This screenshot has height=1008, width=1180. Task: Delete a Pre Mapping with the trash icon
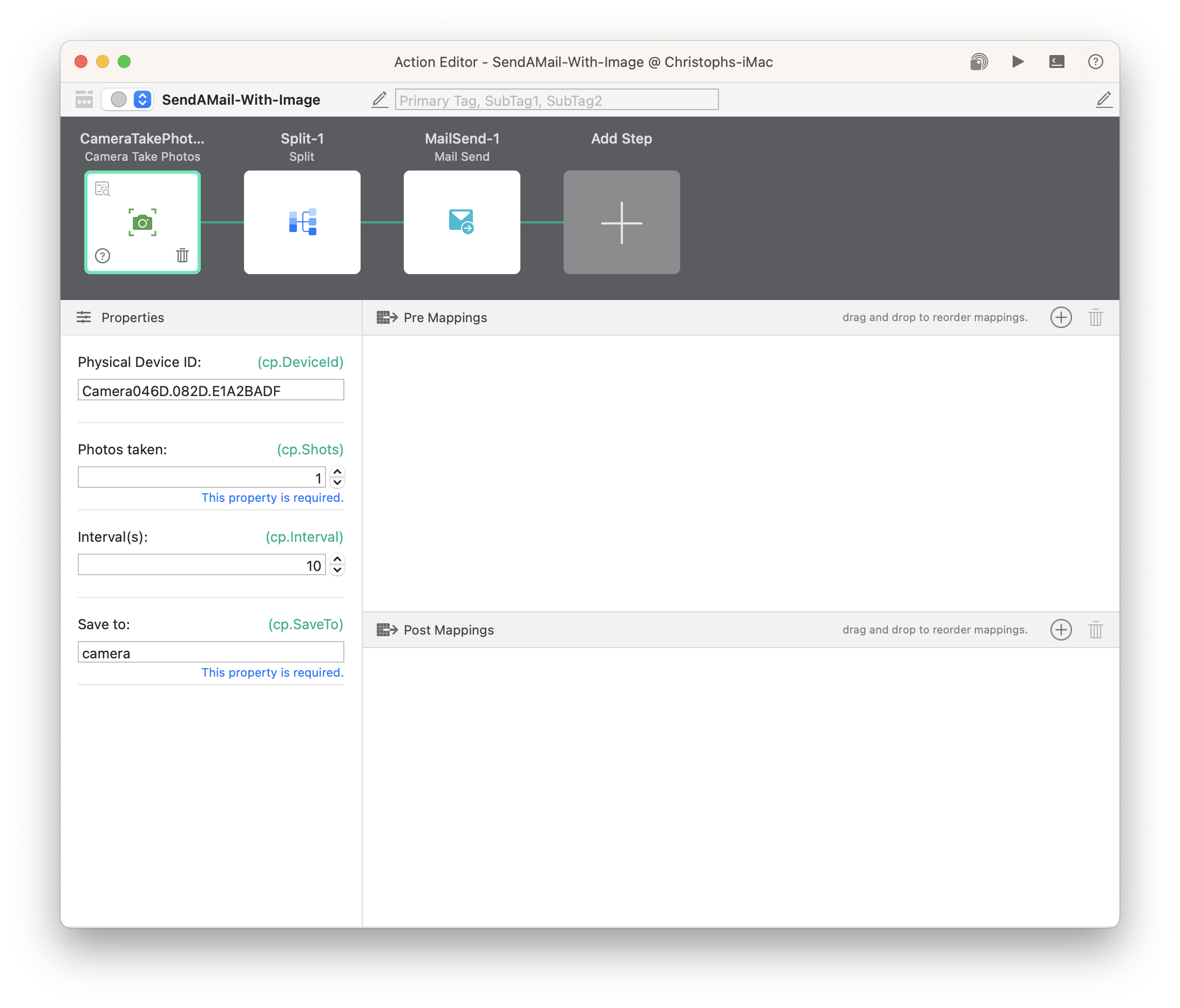(1095, 317)
